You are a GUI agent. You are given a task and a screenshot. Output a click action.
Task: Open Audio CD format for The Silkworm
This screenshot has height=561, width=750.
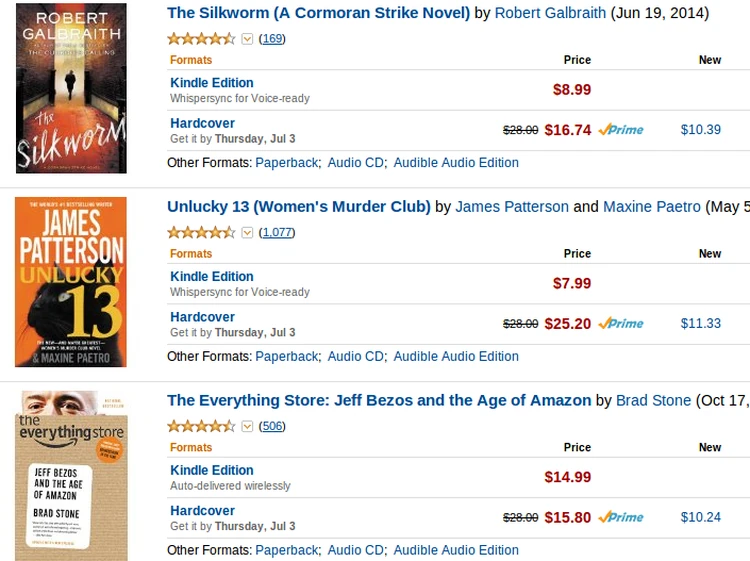pos(355,162)
